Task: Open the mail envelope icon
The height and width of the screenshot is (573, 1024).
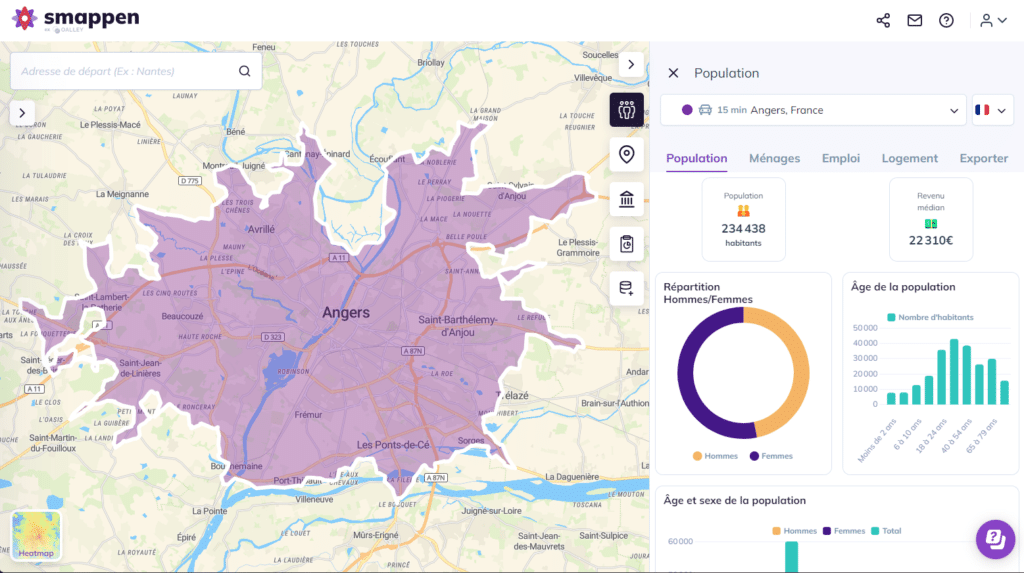Action: 914,20
